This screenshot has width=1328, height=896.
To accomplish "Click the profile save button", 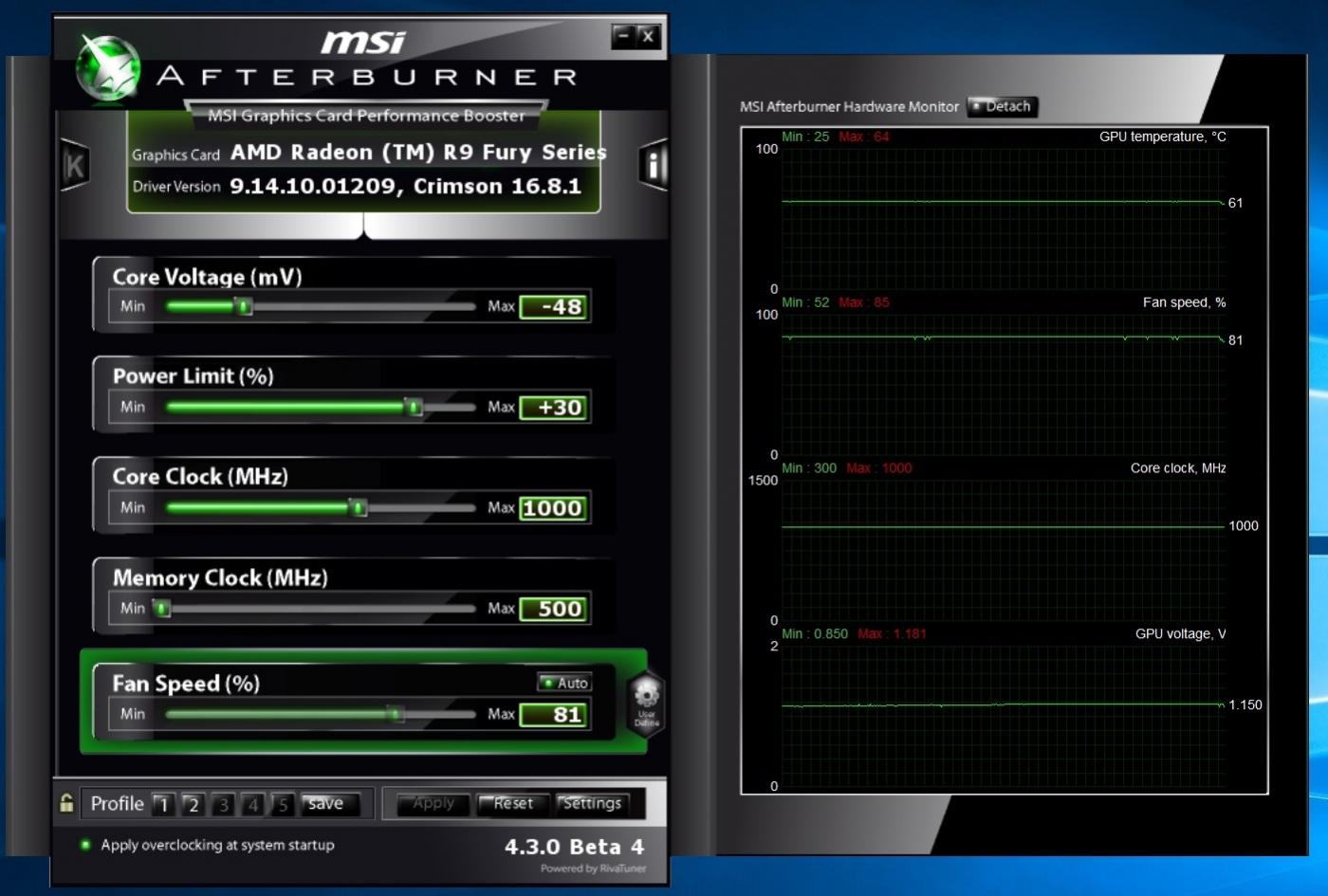I will point(330,804).
